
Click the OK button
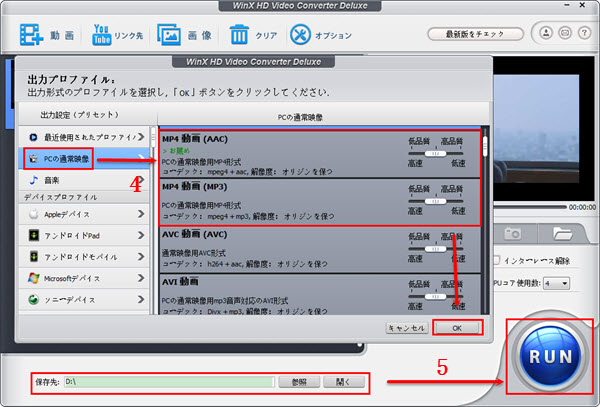pyautogui.click(x=457, y=328)
